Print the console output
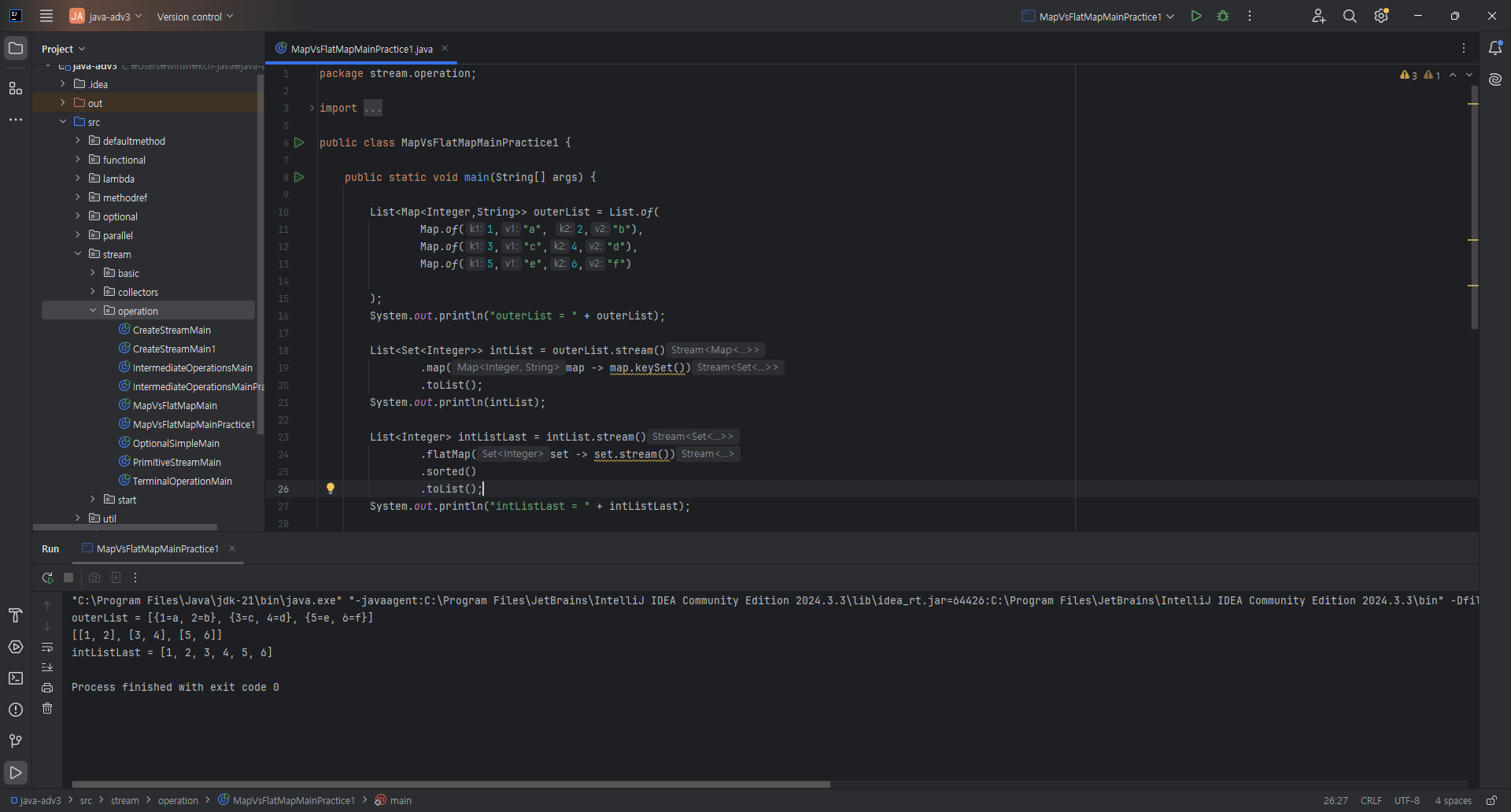Viewport: 1511px width, 812px height. (47, 688)
